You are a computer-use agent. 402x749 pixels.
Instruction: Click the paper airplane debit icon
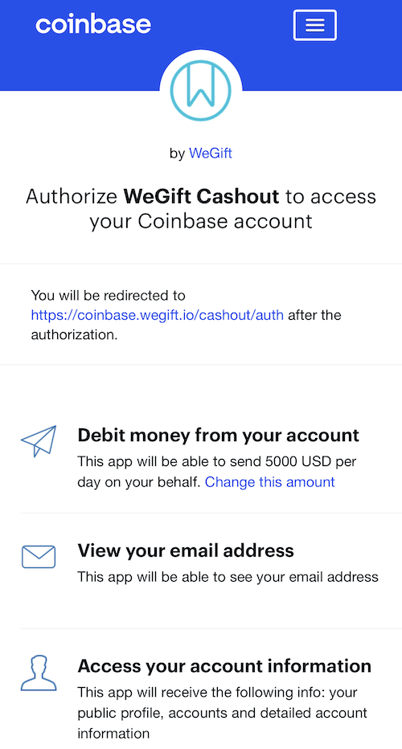(39, 441)
